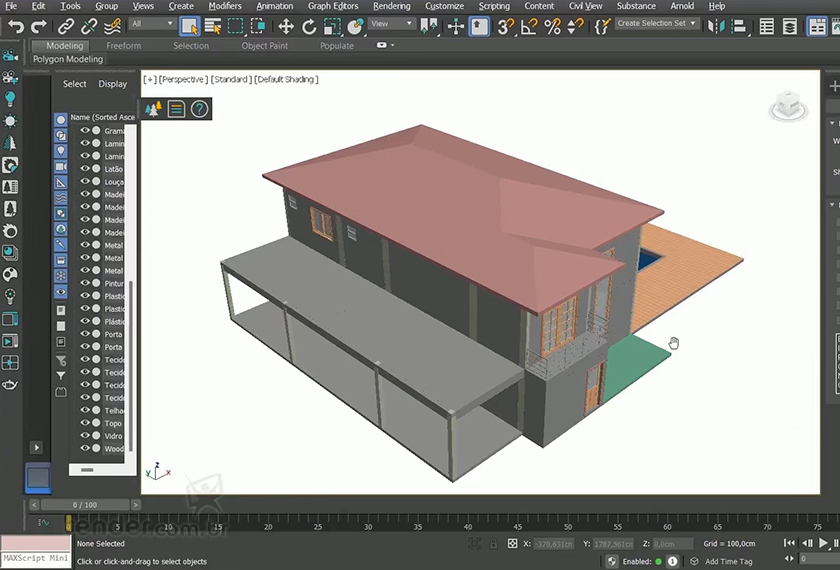The height and width of the screenshot is (570, 840).
Task: Click the MAXScript Mini listener field
Action: (x=35, y=558)
